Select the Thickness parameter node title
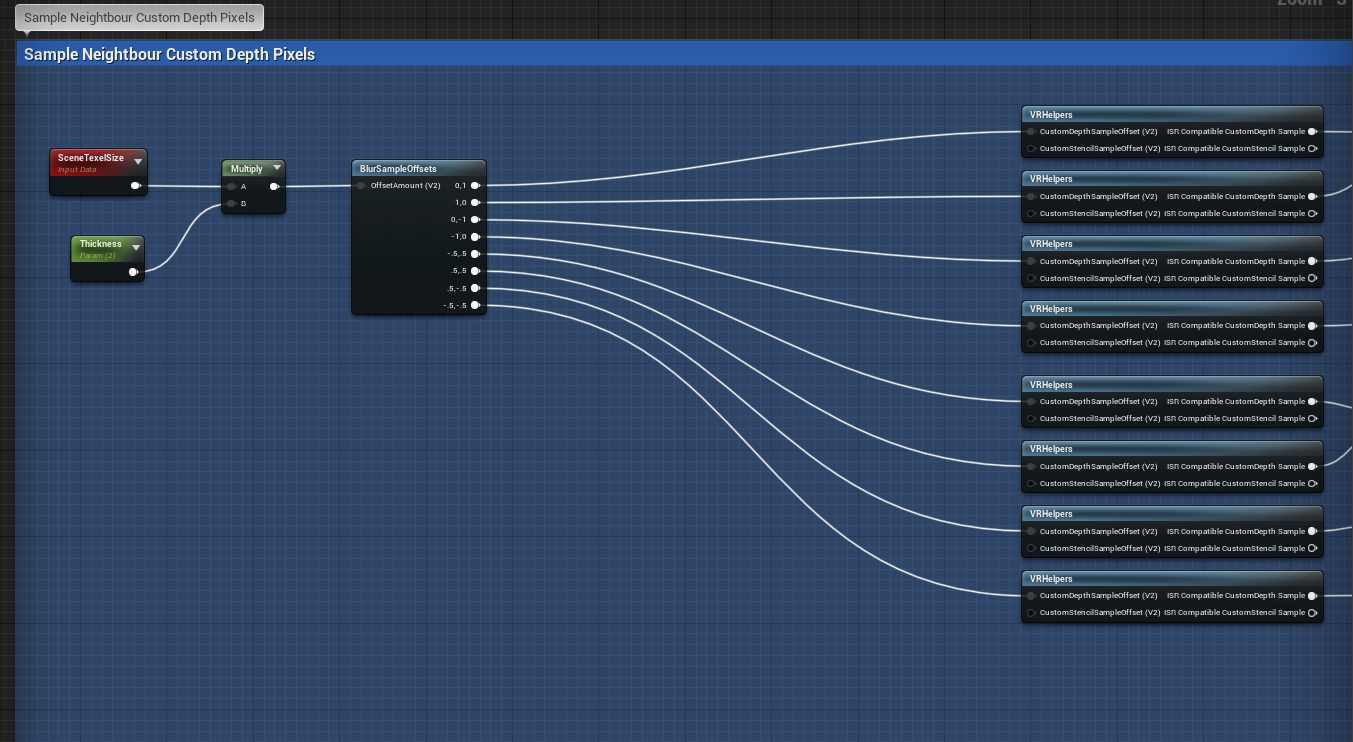 click(x=100, y=244)
